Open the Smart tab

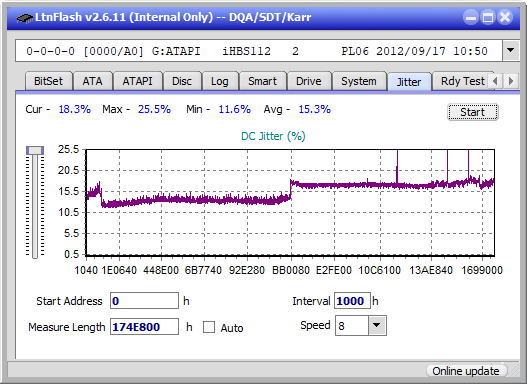[262, 81]
